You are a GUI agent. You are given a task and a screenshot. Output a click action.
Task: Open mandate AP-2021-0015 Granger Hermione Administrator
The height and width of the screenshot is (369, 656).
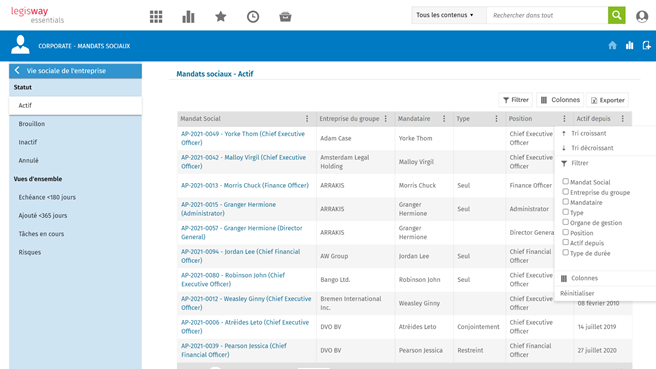[x=228, y=209]
